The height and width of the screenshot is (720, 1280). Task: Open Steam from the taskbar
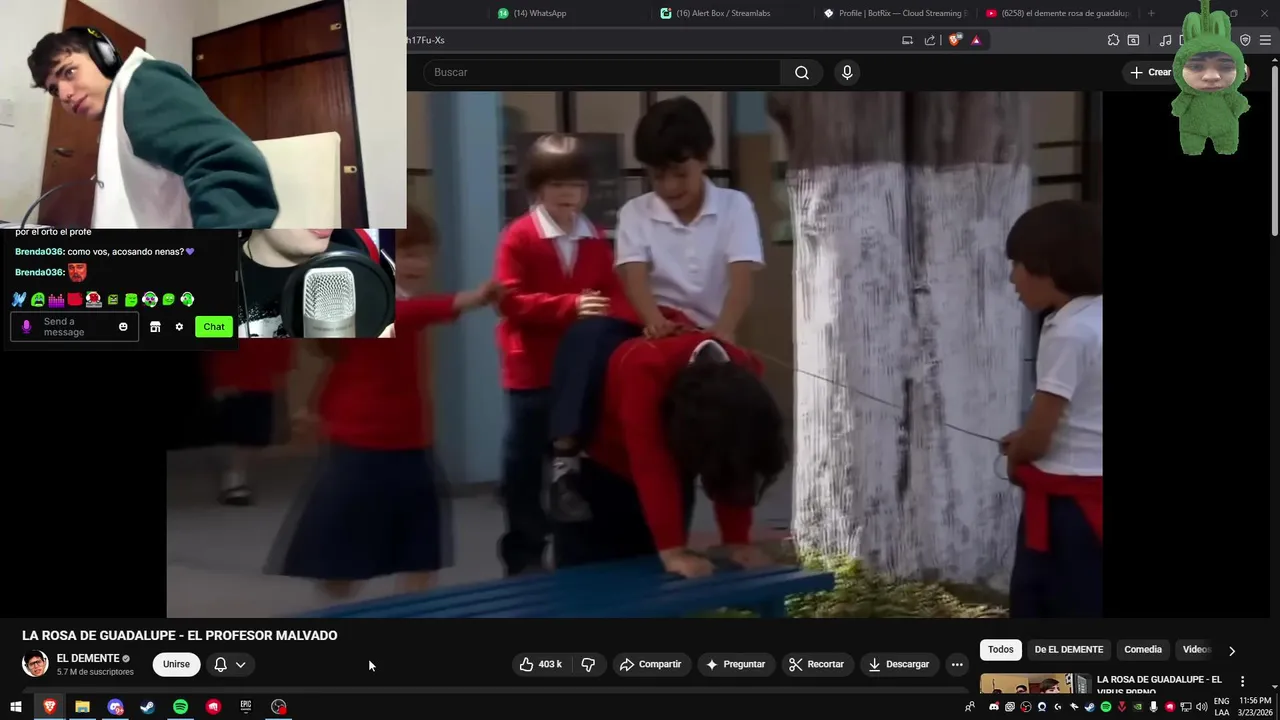[147, 707]
